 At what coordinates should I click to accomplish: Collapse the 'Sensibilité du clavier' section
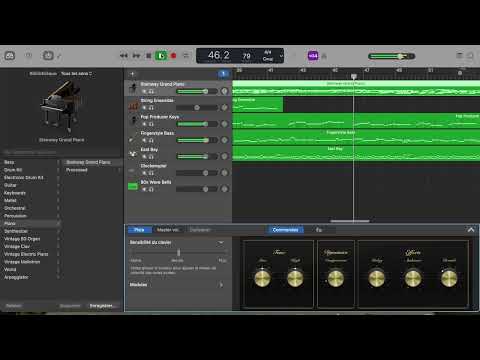(x=221, y=242)
